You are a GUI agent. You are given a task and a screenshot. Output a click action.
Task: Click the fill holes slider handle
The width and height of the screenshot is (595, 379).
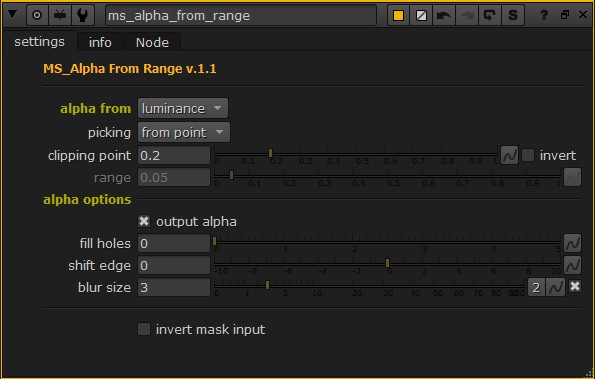214,241
